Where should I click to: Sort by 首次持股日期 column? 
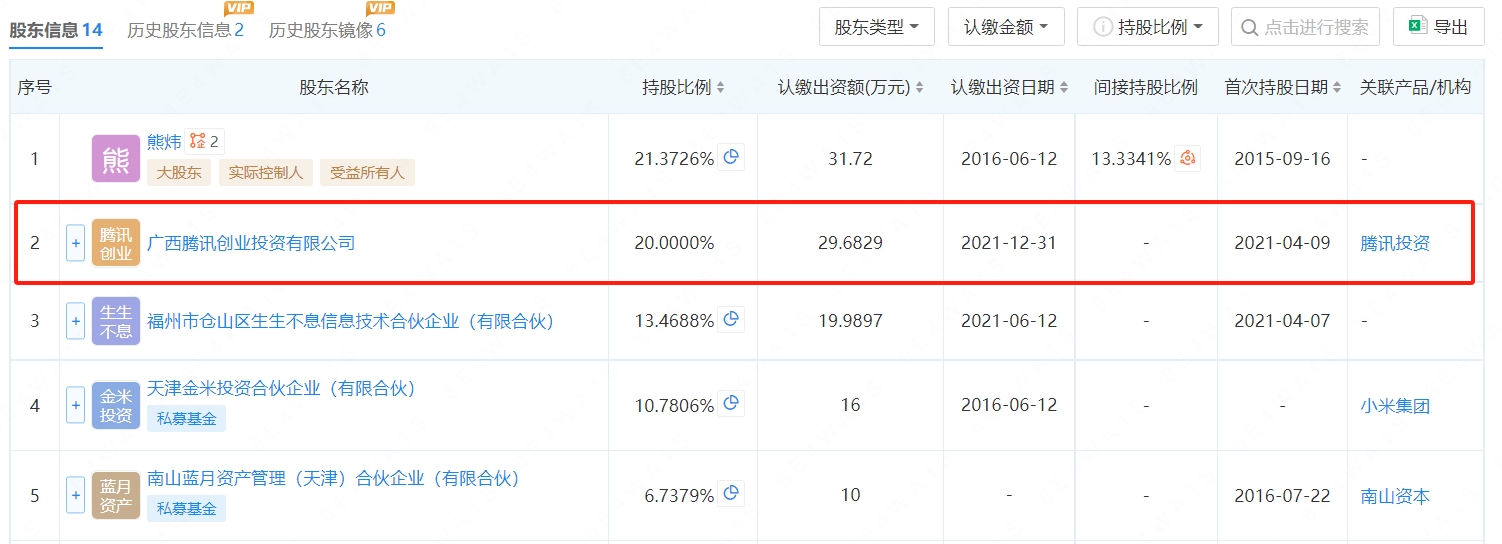pyautogui.click(x=1337, y=88)
